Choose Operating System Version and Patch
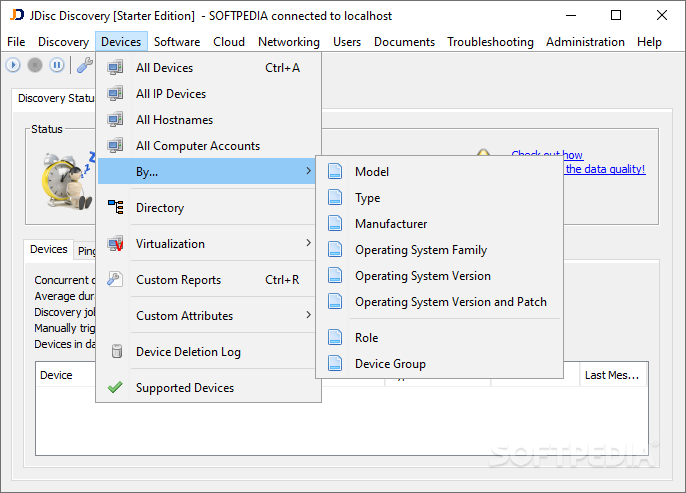686x493 pixels. [439, 301]
